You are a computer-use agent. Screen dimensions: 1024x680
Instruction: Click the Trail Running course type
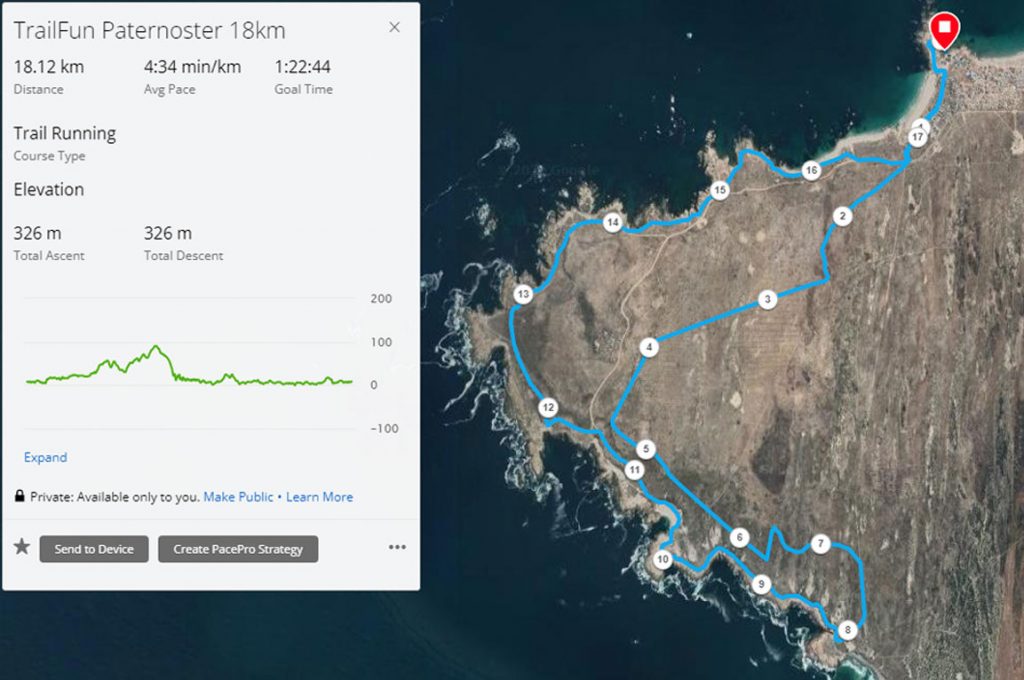click(65, 133)
